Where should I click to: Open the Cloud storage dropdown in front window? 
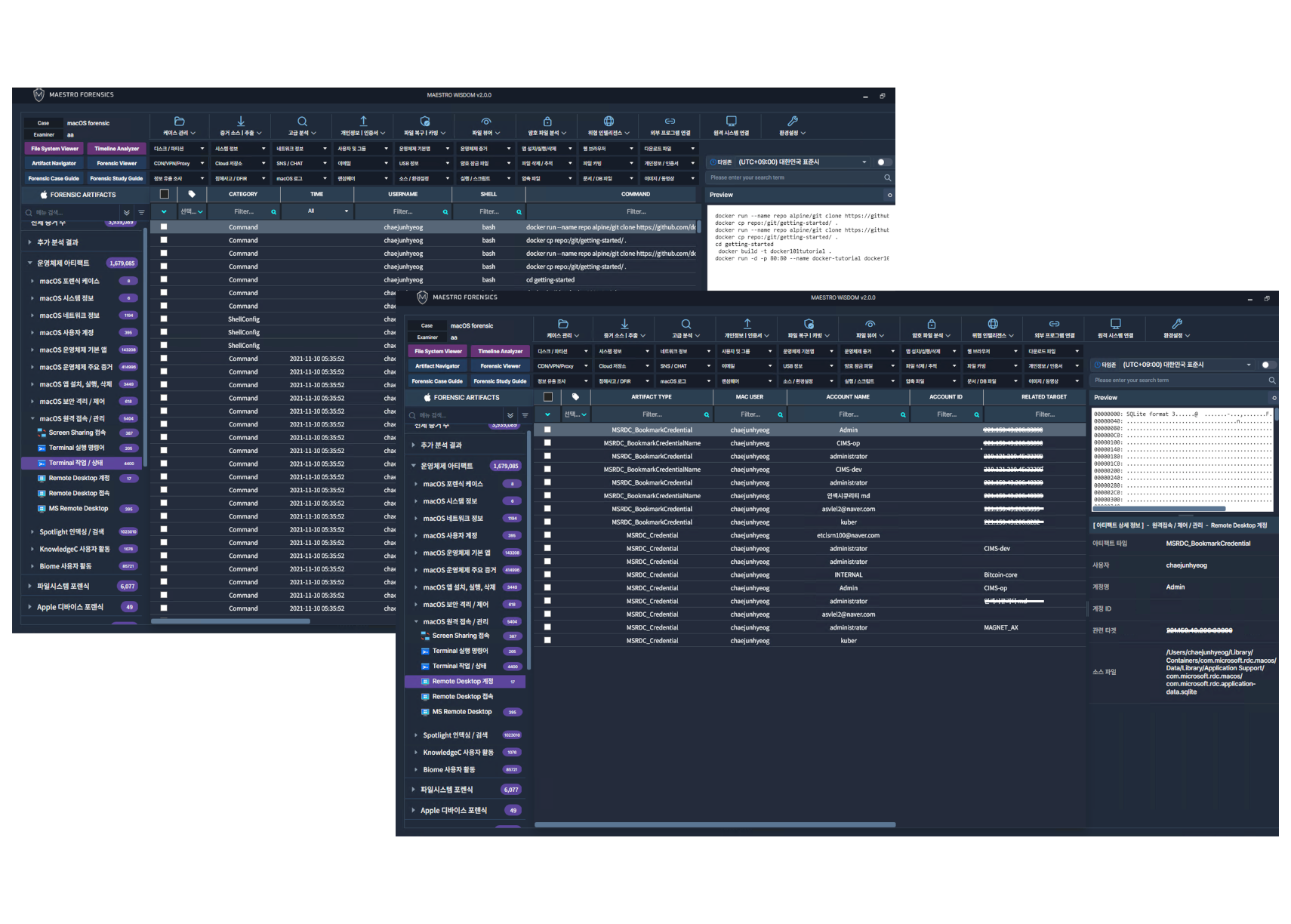(x=624, y=366)
